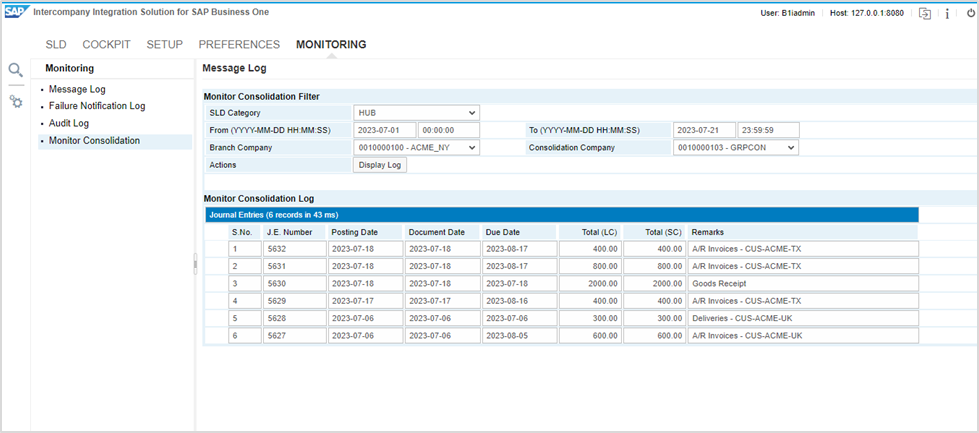Click the power logout icon
This screenshot has width=979, height=433.
tap(943, 14)
